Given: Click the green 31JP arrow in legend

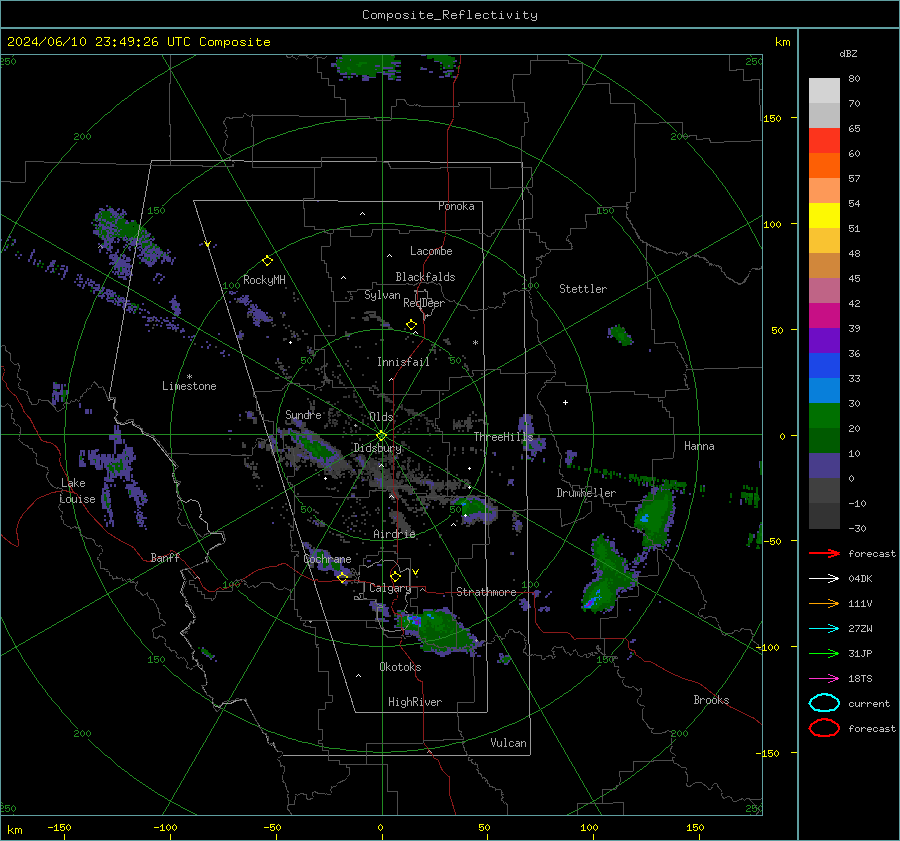Looking at the screenshot, I should point(824,653).
